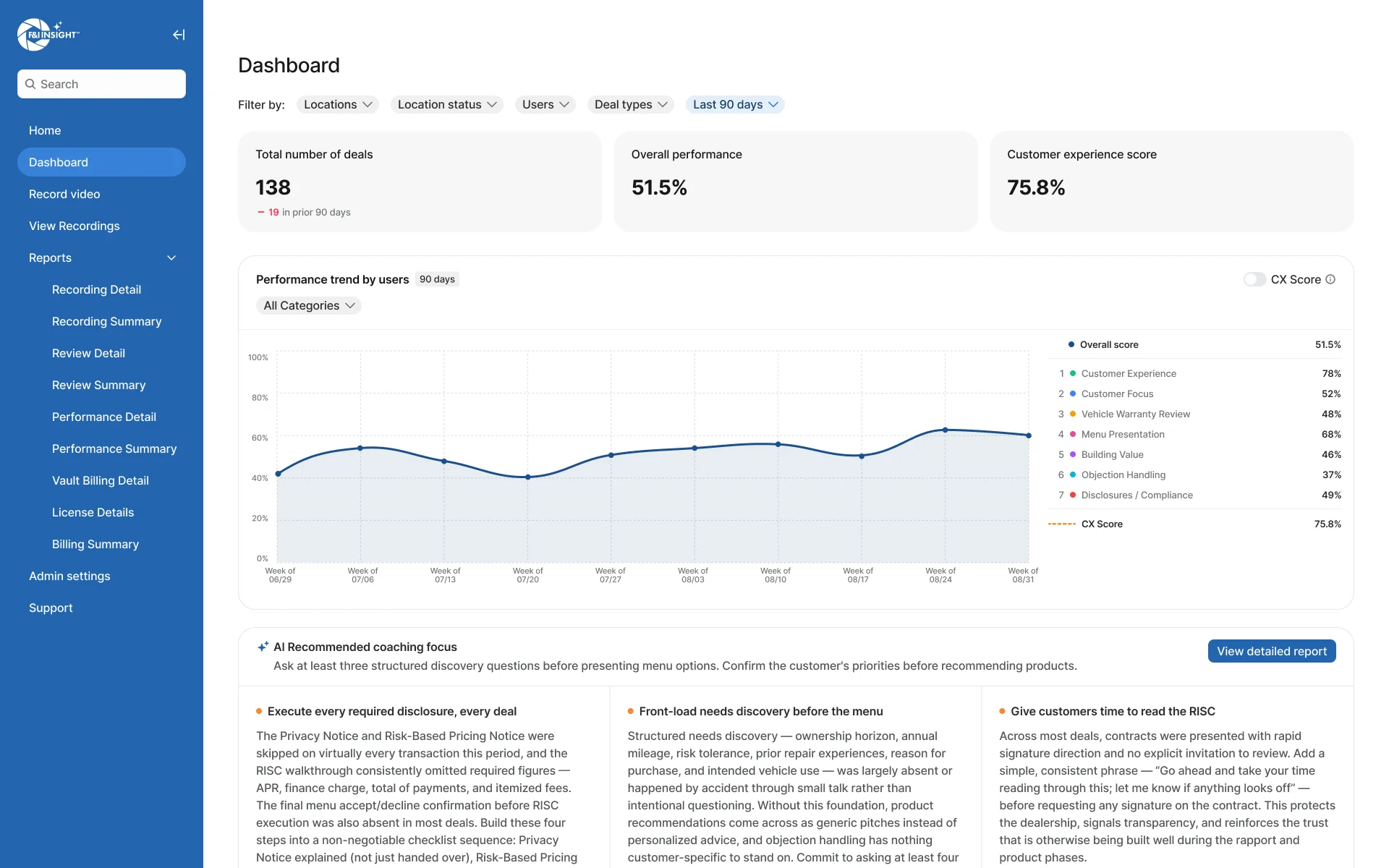The width and height of the screenshot is (1389, 868).
Task: Click View detailed report button
Action: (1272, 651)
